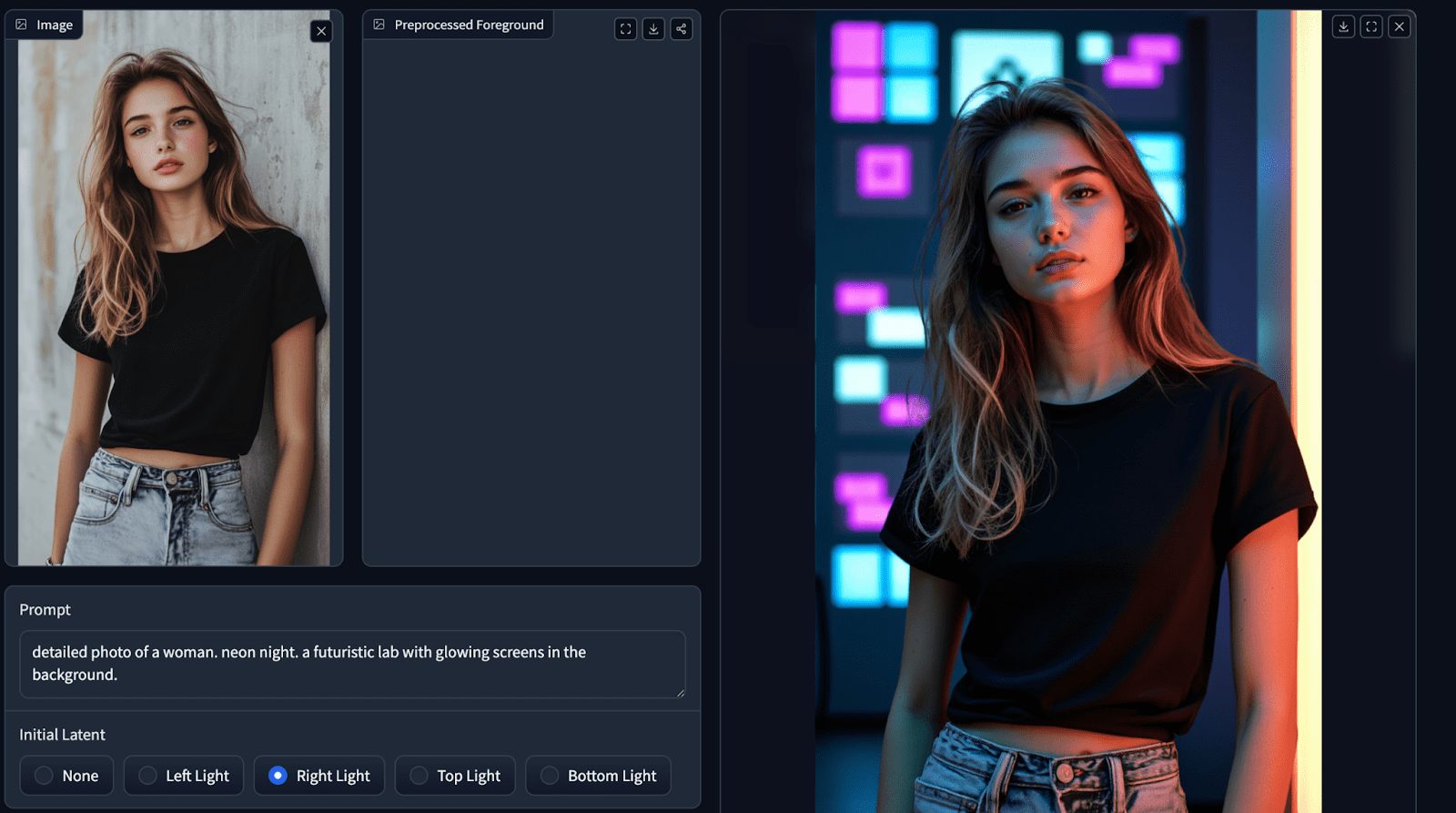Click the relit neon output image
Viewport: 1456px width, 813px height.
point(1067,410)
